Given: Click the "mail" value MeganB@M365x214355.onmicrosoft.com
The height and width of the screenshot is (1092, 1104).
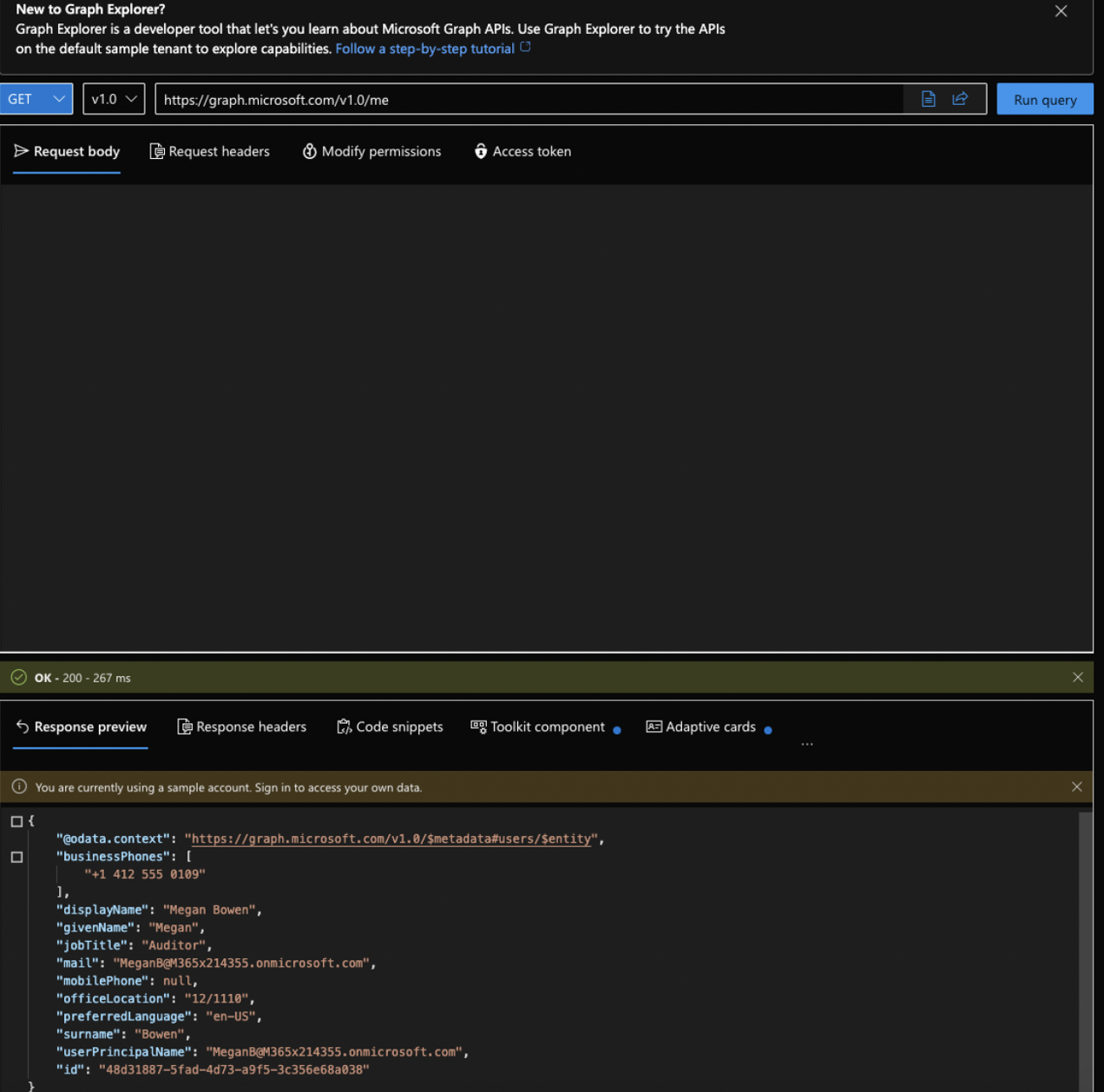Looking at the screenshot, I should point(241,963).
